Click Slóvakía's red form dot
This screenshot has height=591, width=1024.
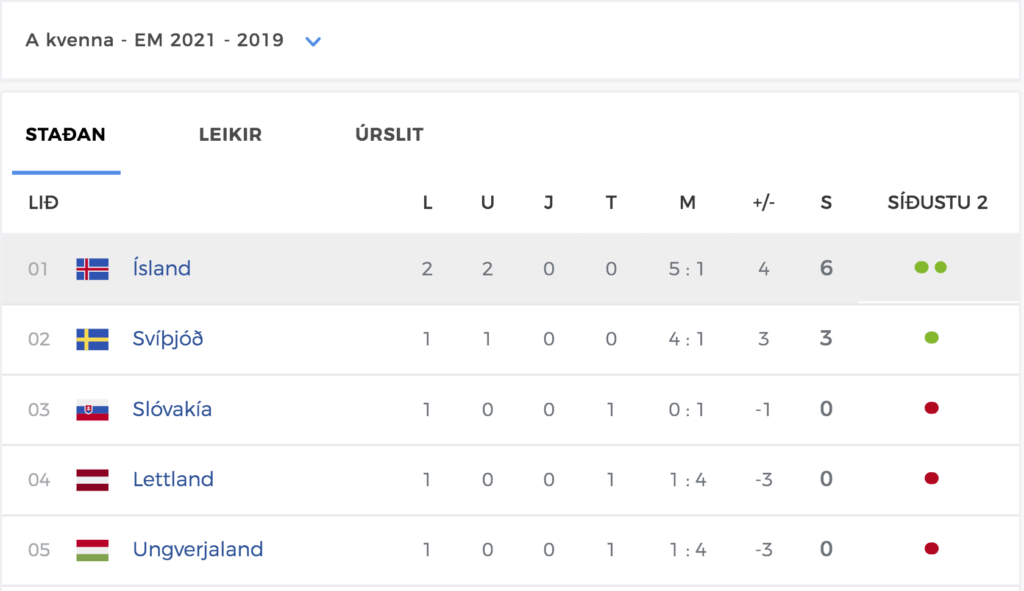click(x=932, y=408)
